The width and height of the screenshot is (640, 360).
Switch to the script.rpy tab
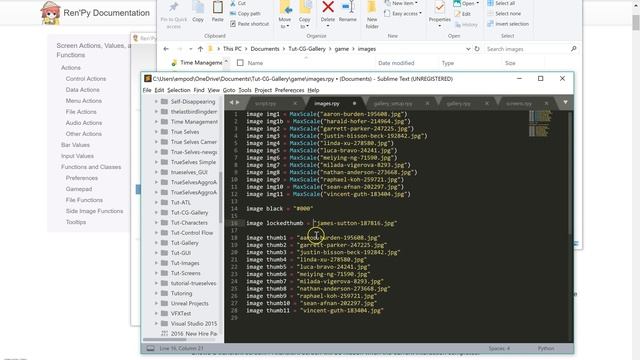point(265,104)
